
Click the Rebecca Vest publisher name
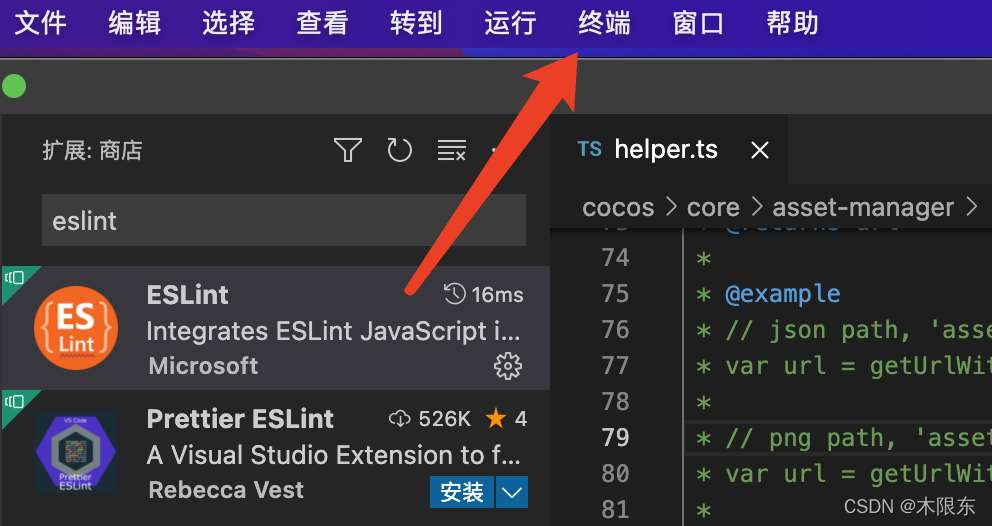coord(226,490)
